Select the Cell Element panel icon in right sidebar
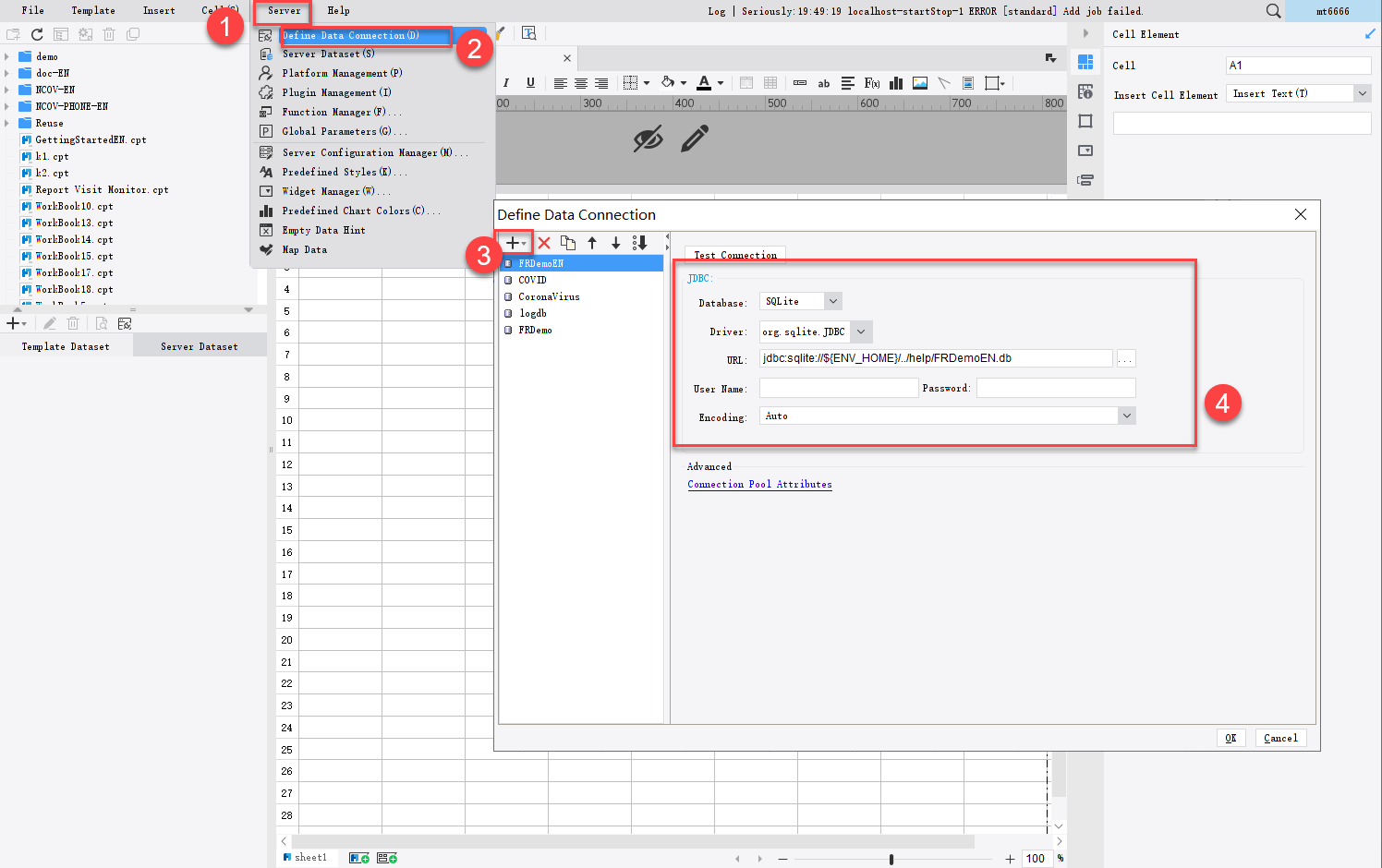 pyautogui.click(x=1085, y=63)
